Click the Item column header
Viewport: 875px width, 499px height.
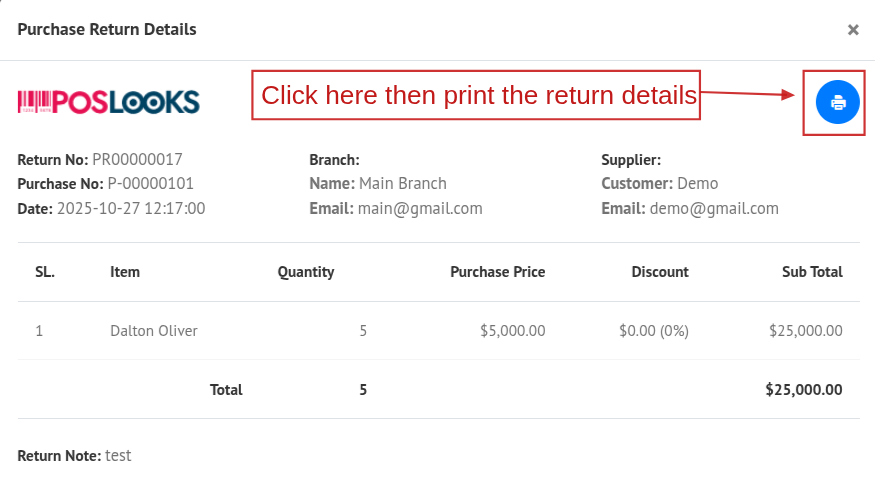pyautogui.click(x=125, y=272)
